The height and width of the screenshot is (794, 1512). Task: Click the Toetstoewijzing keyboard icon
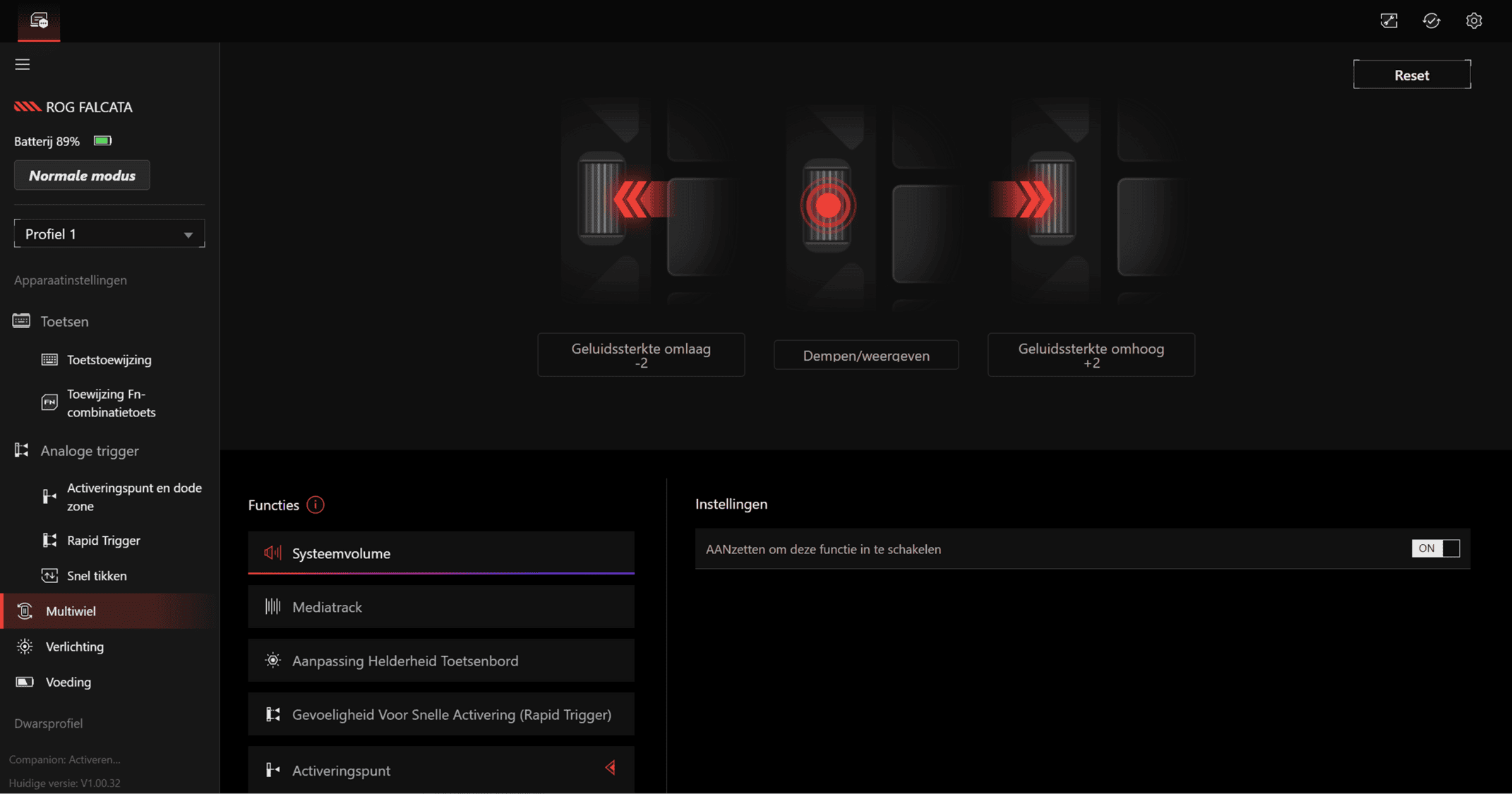[x=49, y=360]
